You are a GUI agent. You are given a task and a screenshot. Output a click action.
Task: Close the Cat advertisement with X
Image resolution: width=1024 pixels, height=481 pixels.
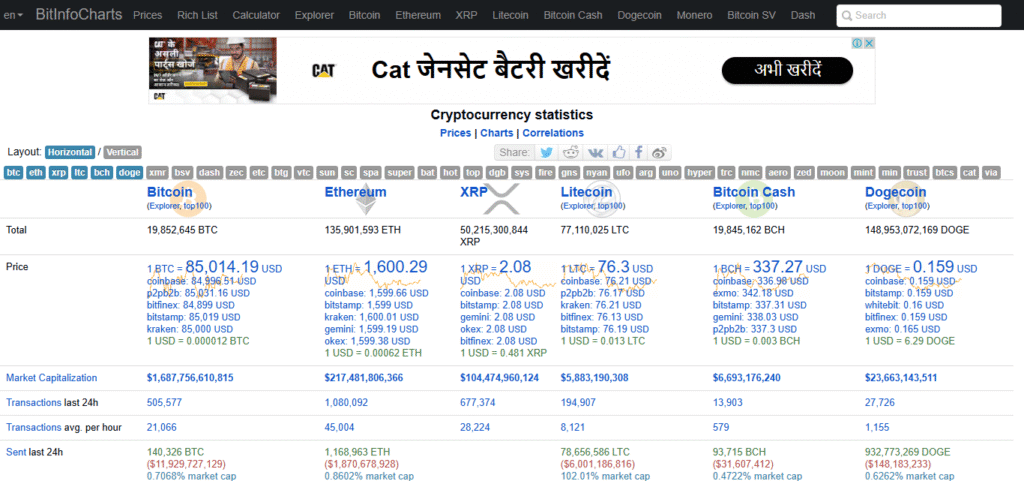869,43
